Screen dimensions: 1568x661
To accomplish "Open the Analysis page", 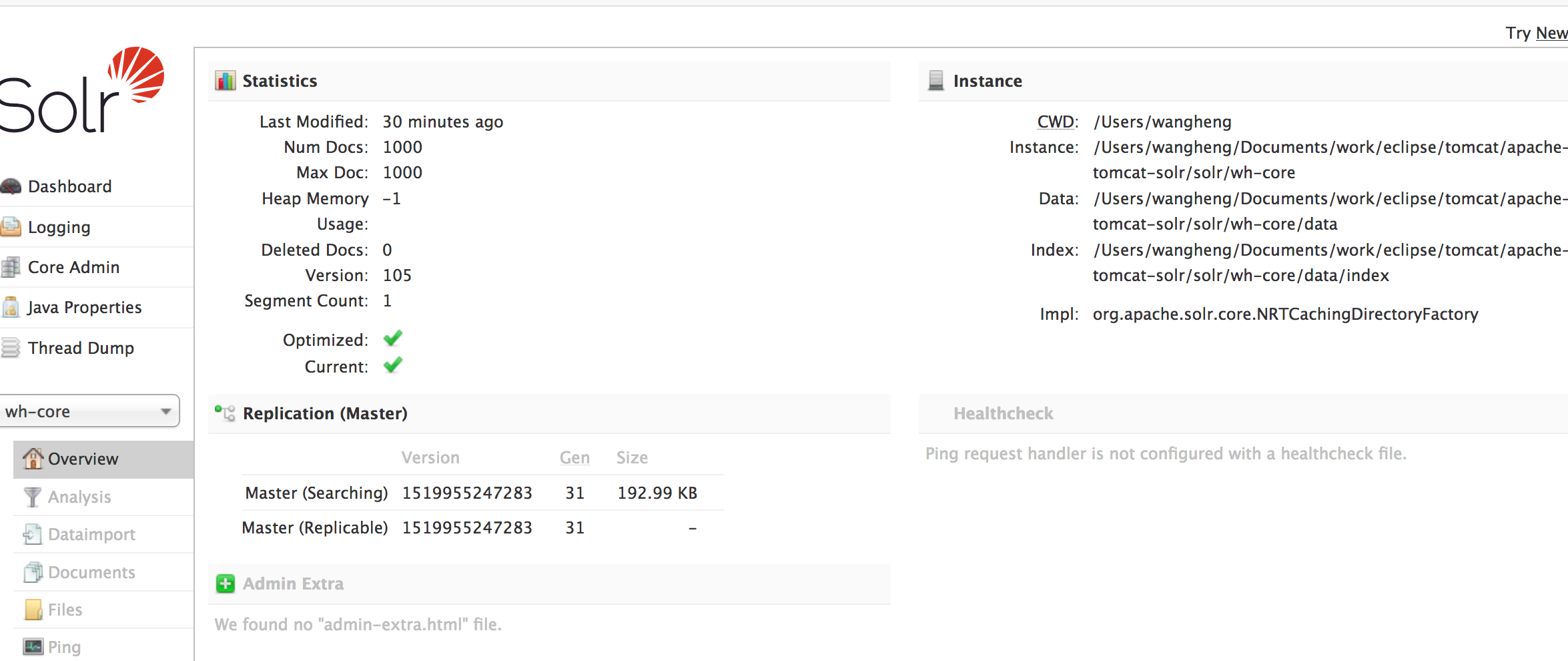I will (x=79, y=497).
